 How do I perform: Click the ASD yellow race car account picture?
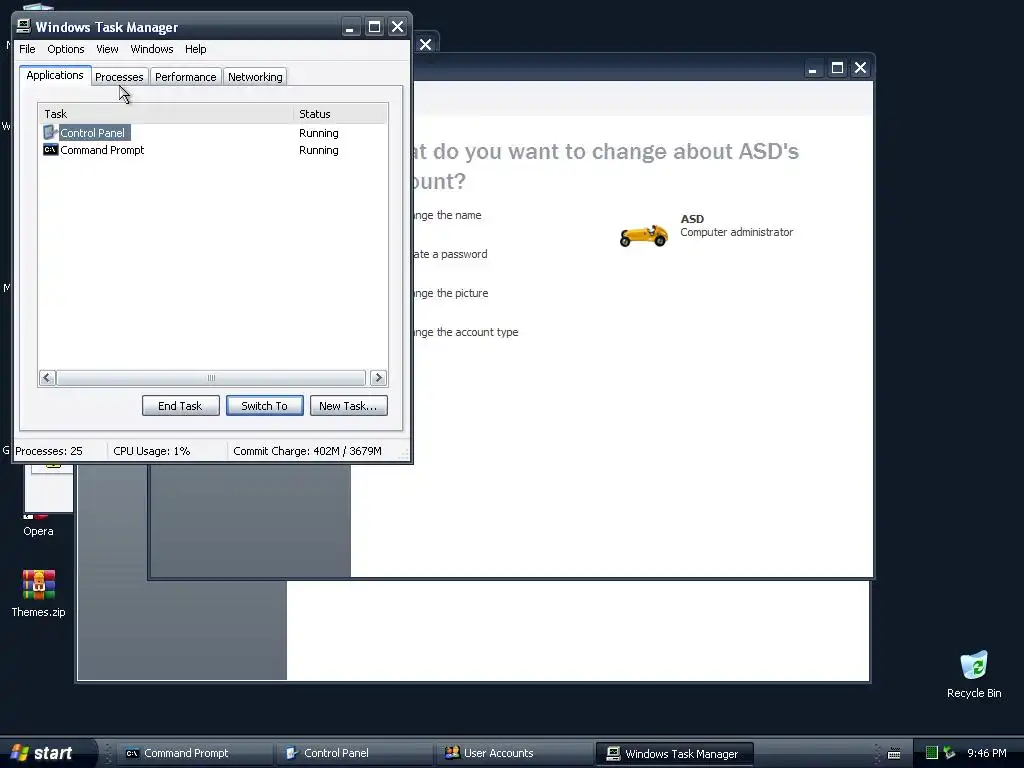point(643,235)
